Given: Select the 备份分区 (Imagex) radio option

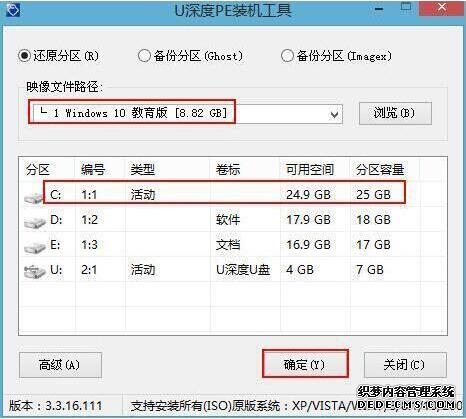Looking at the screenshot, I should click(x=287, y=56).
